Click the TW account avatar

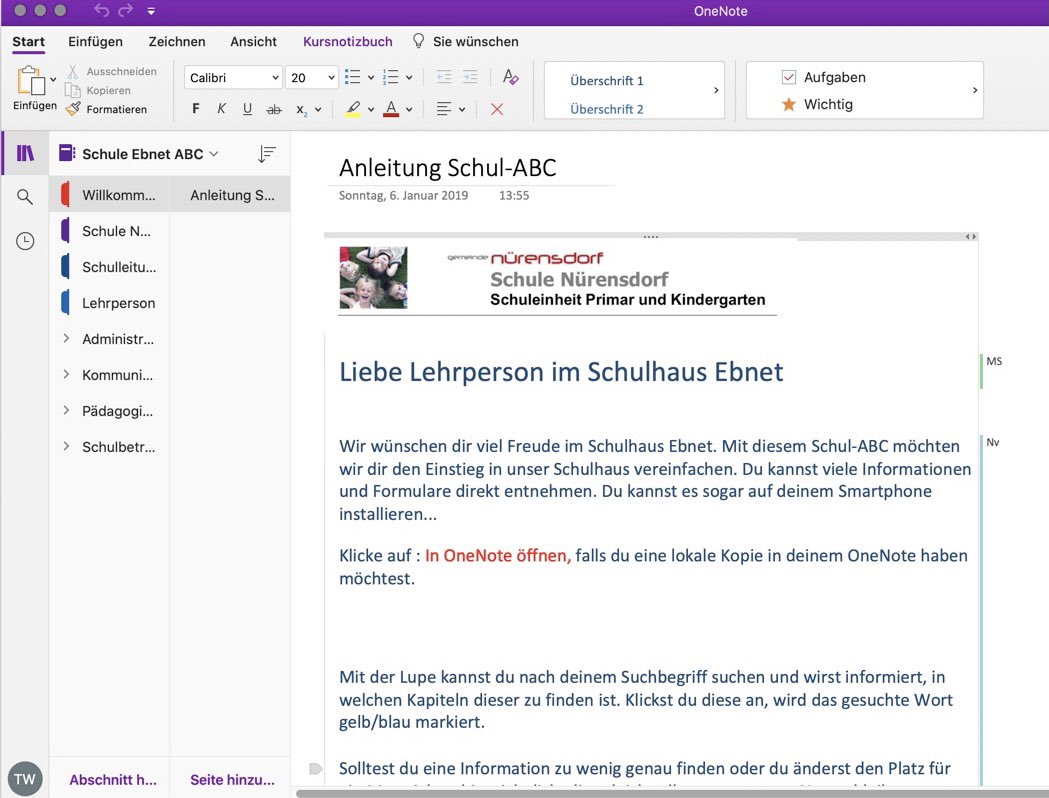(x=25, y=779)
